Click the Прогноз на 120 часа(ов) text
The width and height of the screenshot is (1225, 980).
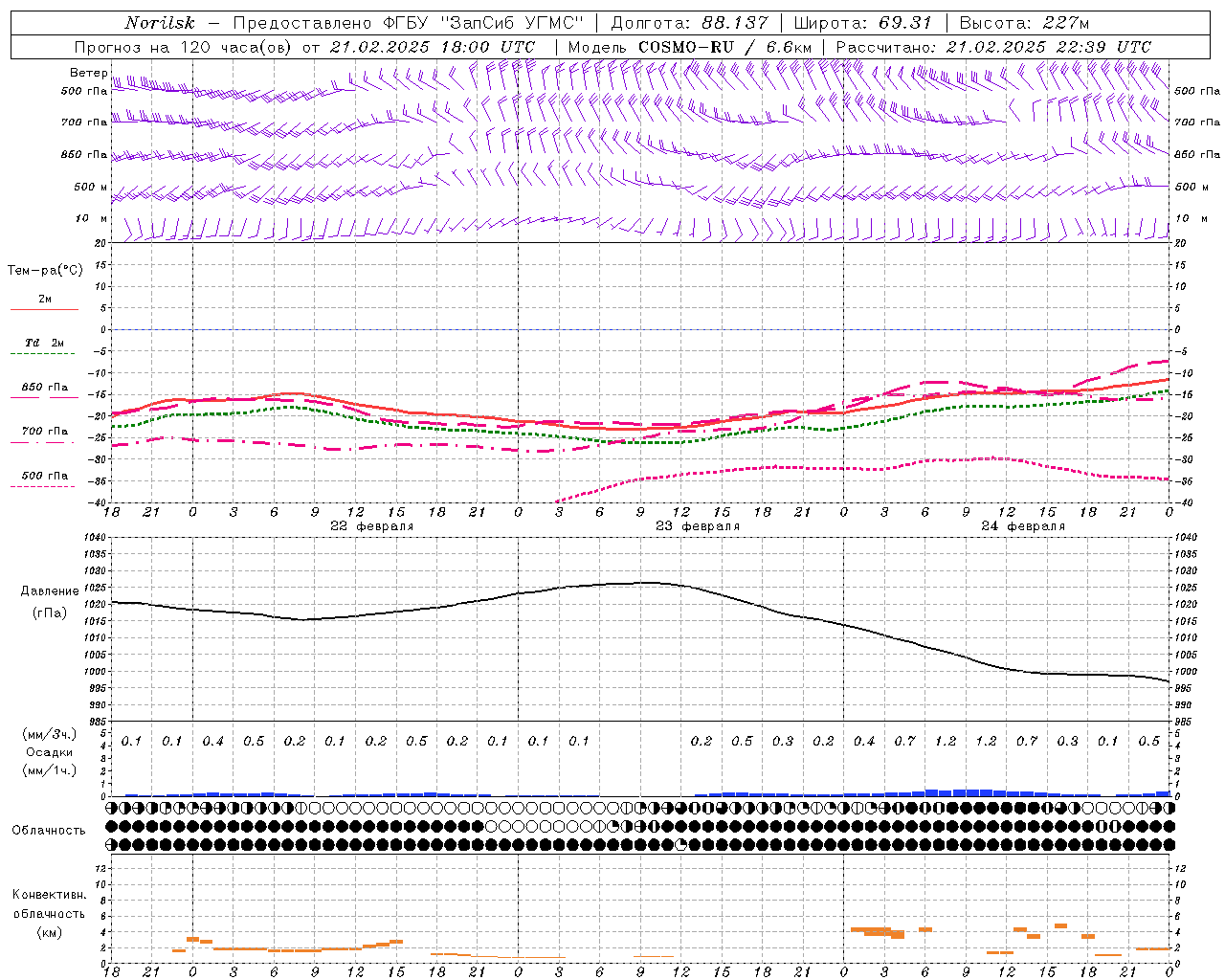pos(185,47)
